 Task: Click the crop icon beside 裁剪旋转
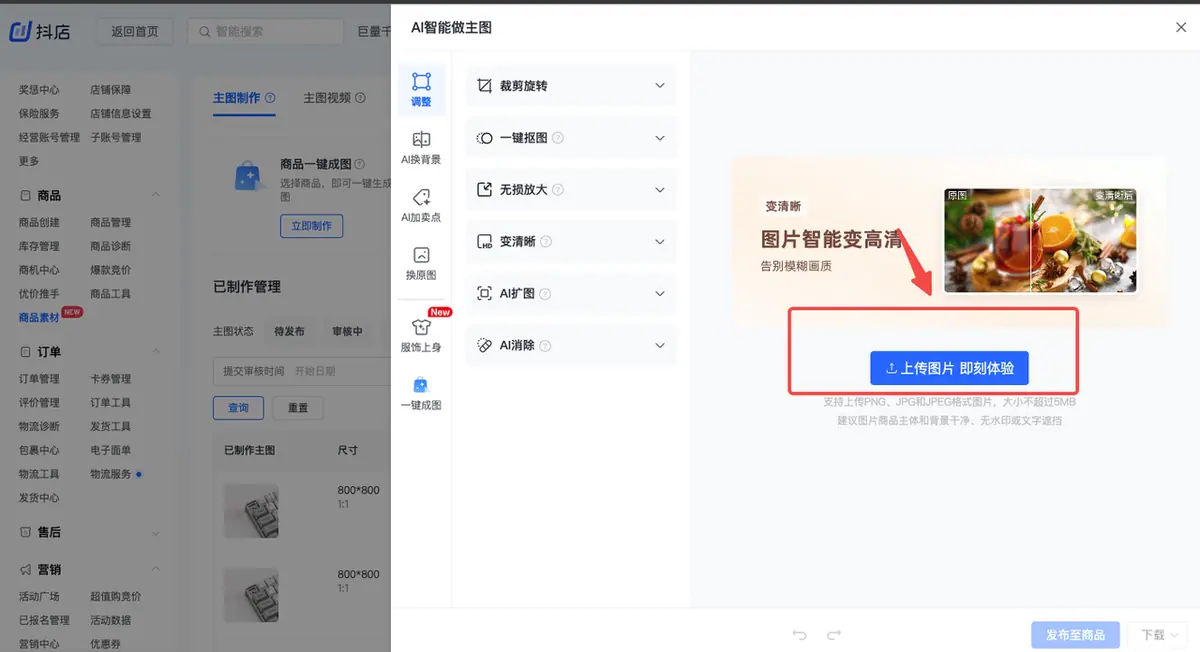coord(485,86)
